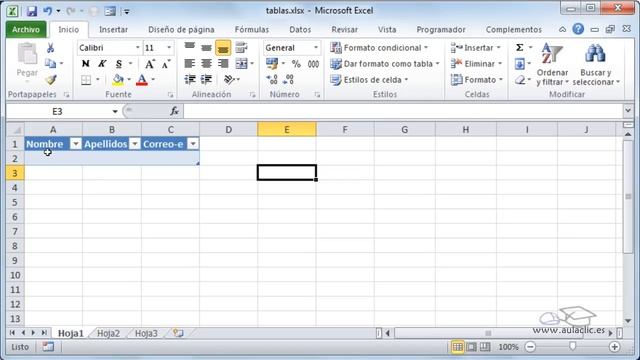This screenshot has height=360, width=640.
Task: Click the decrease indent icon
Action: 189,80
